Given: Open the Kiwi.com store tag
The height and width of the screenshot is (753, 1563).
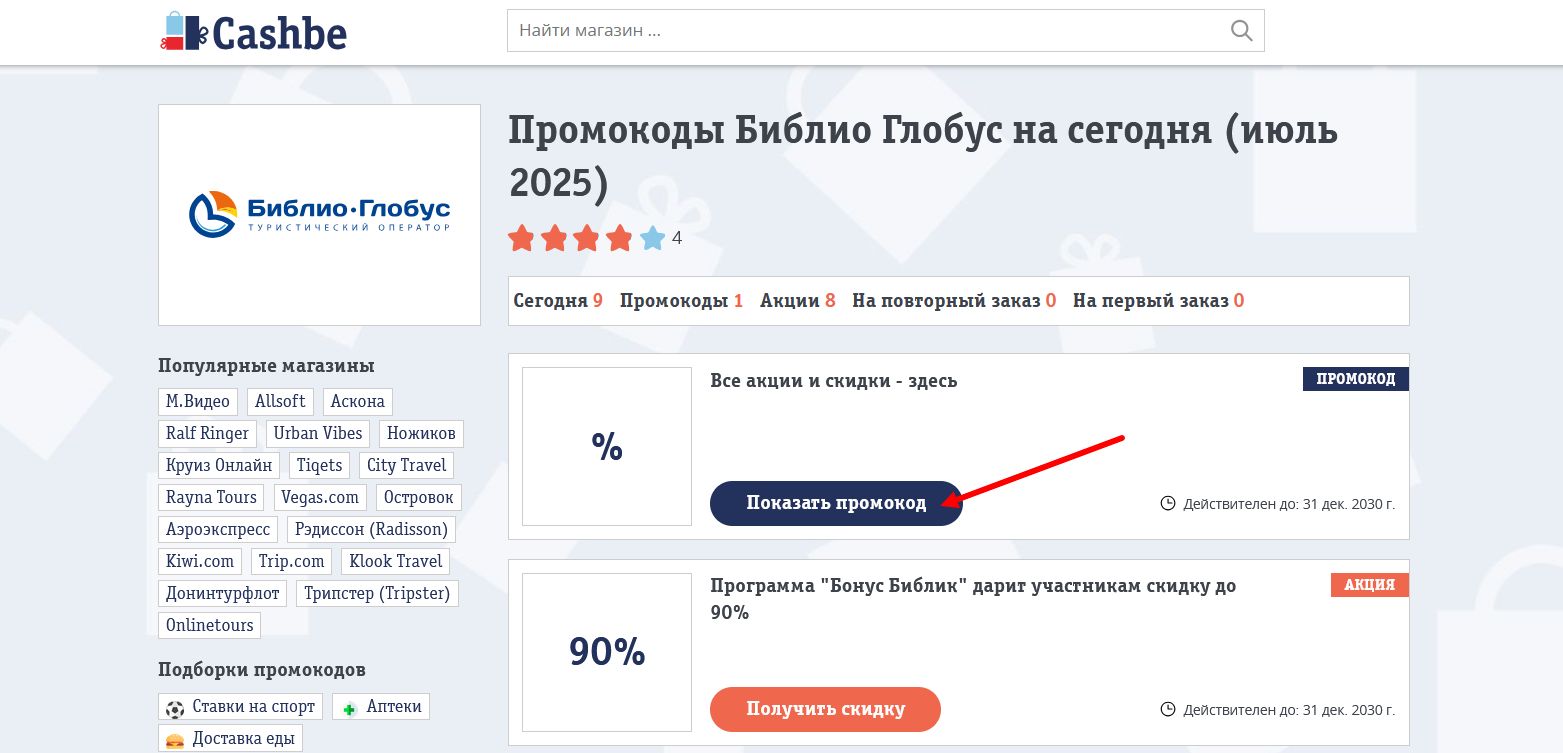Looking at the screenshot, I should [200, 561].
